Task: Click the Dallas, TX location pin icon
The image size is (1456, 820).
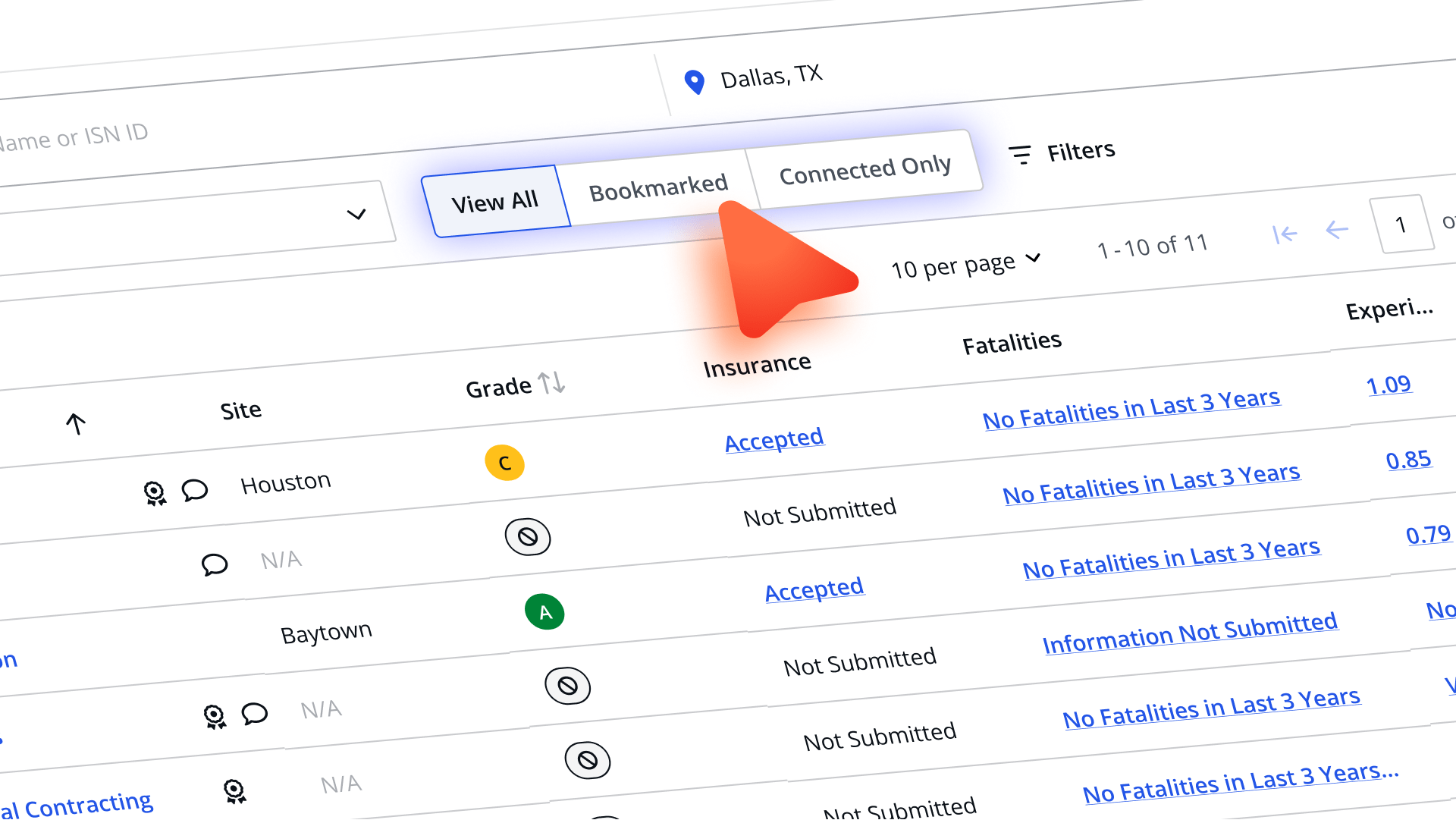Action: tap(694, 82)
